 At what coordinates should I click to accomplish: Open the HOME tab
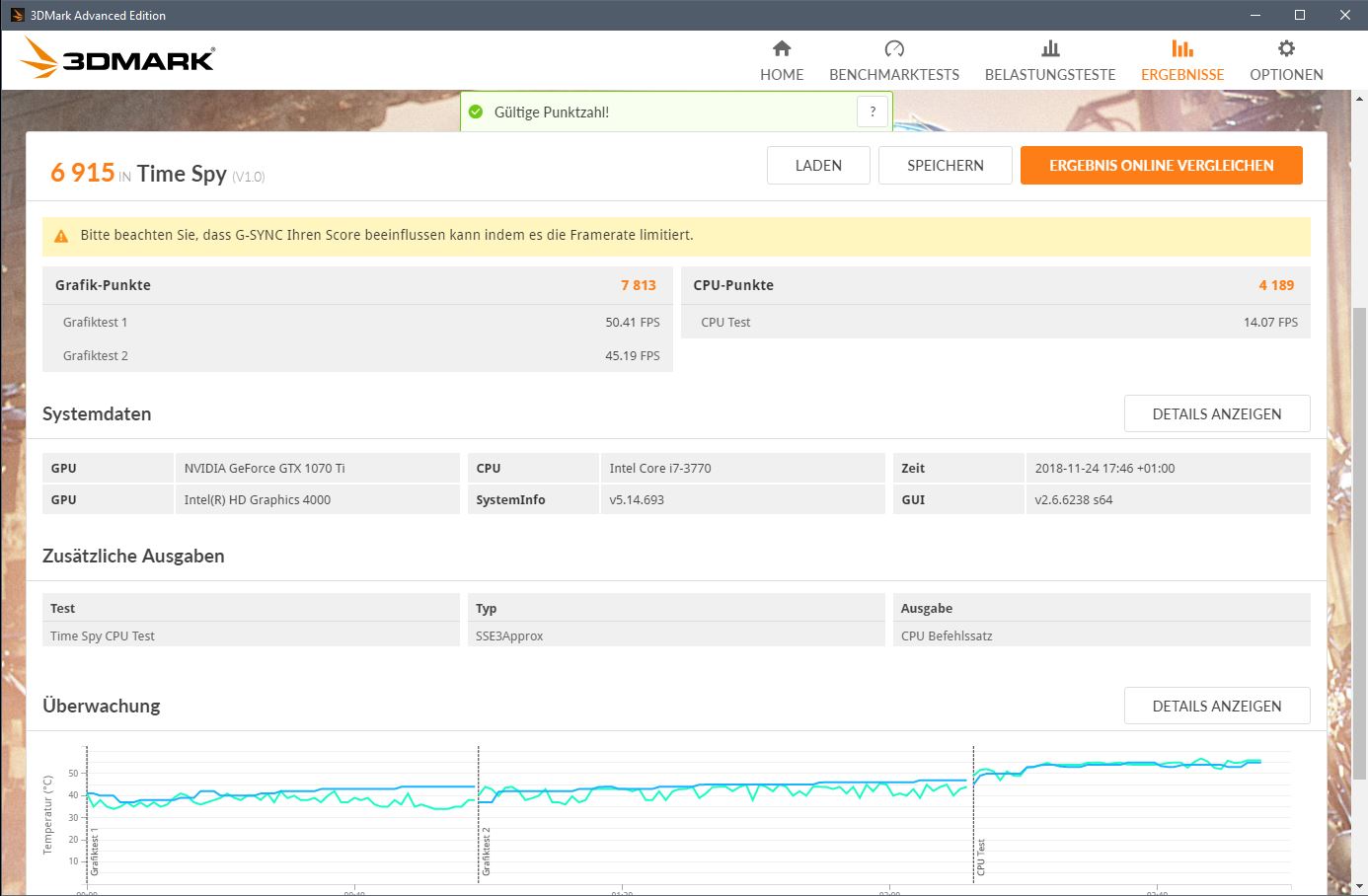[782, 61]
